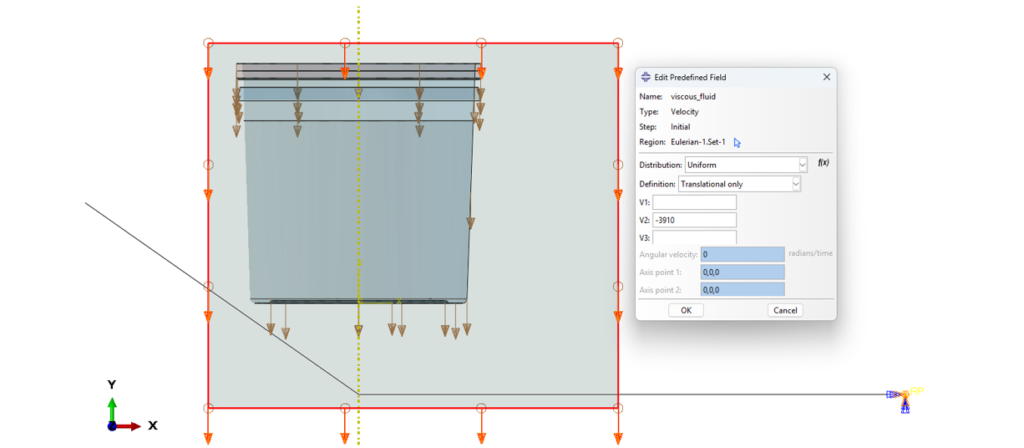Click the green Y axis of the view triad
This screenshot has width=1024, height=448.
coord(112,408)
